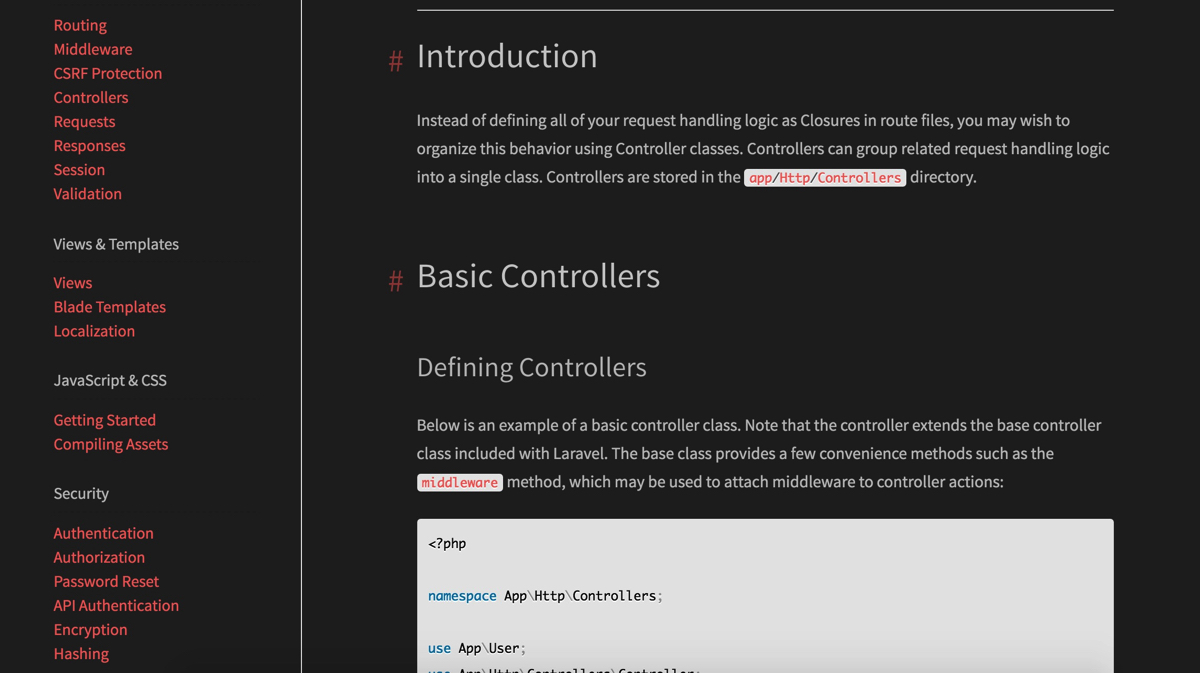Go to the Localization page

94,331
